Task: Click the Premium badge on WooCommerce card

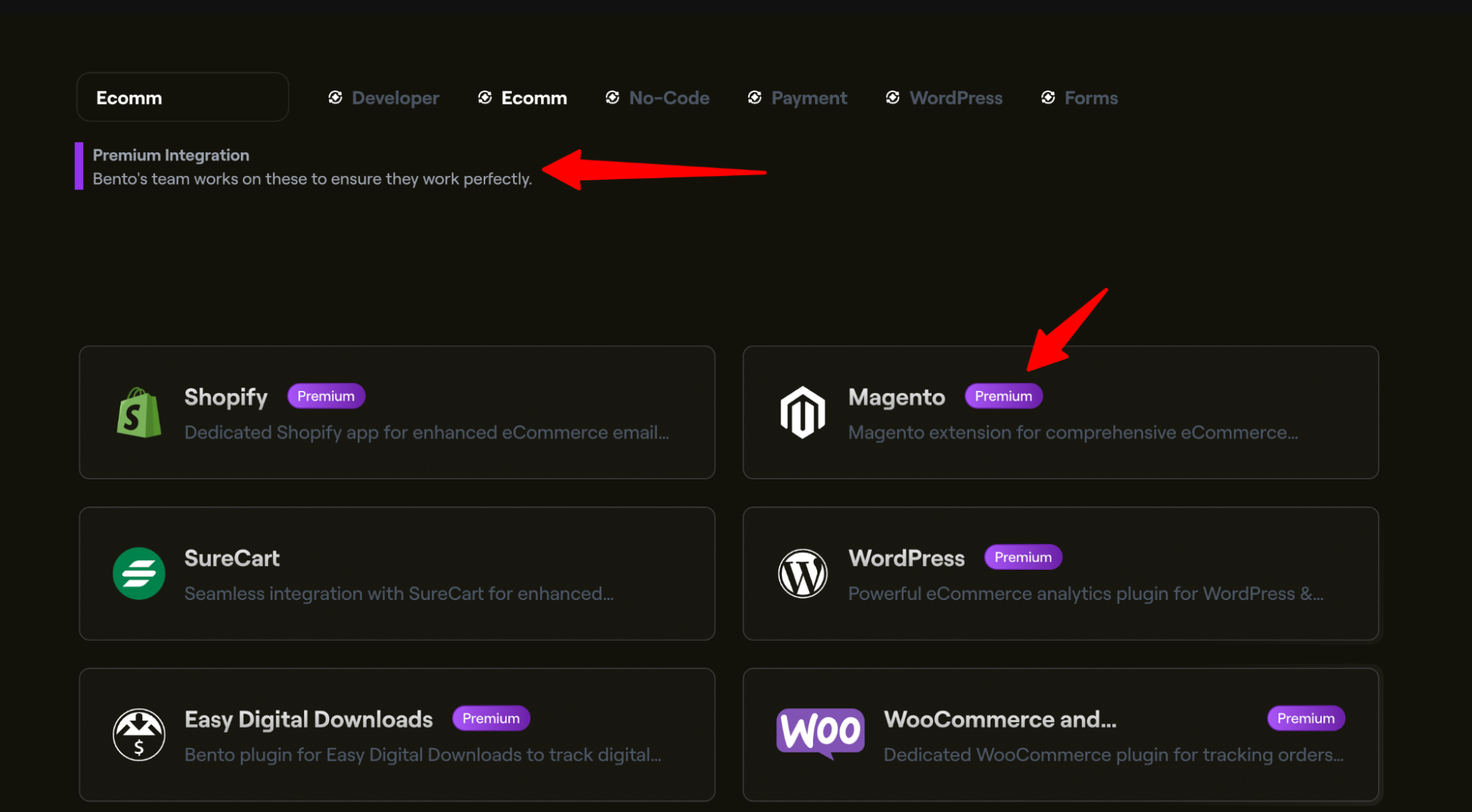Action: 1305,719
